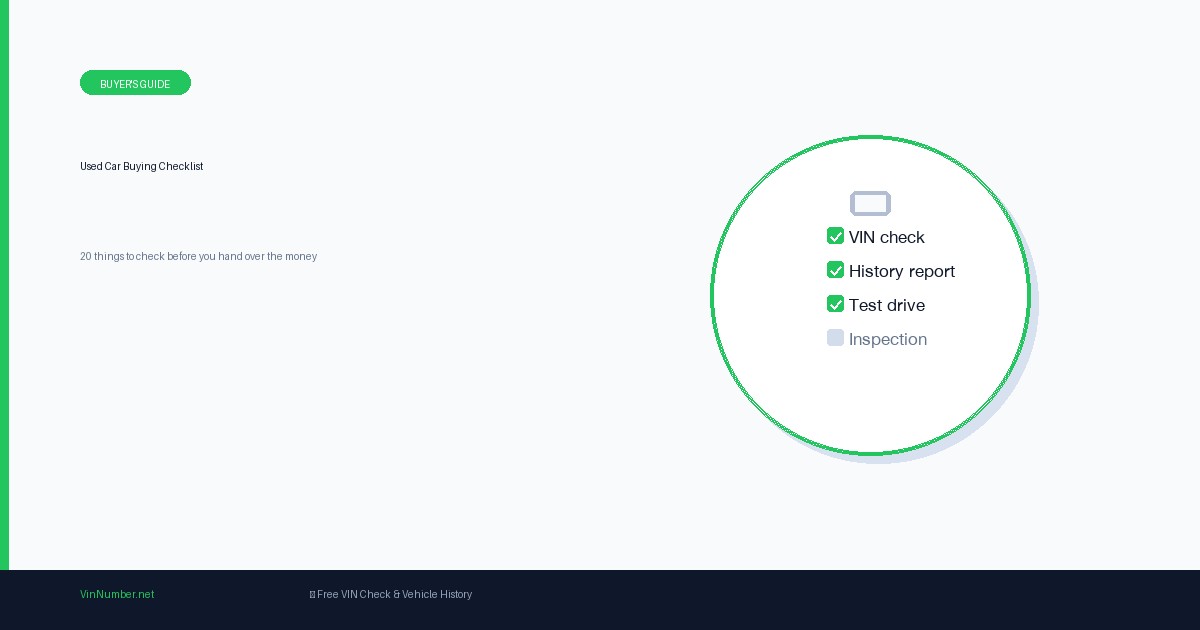The width and height of the screenshot is (1200, 630).
Task: Click the green ring border of the circle
Action: (x=712, y=296)
